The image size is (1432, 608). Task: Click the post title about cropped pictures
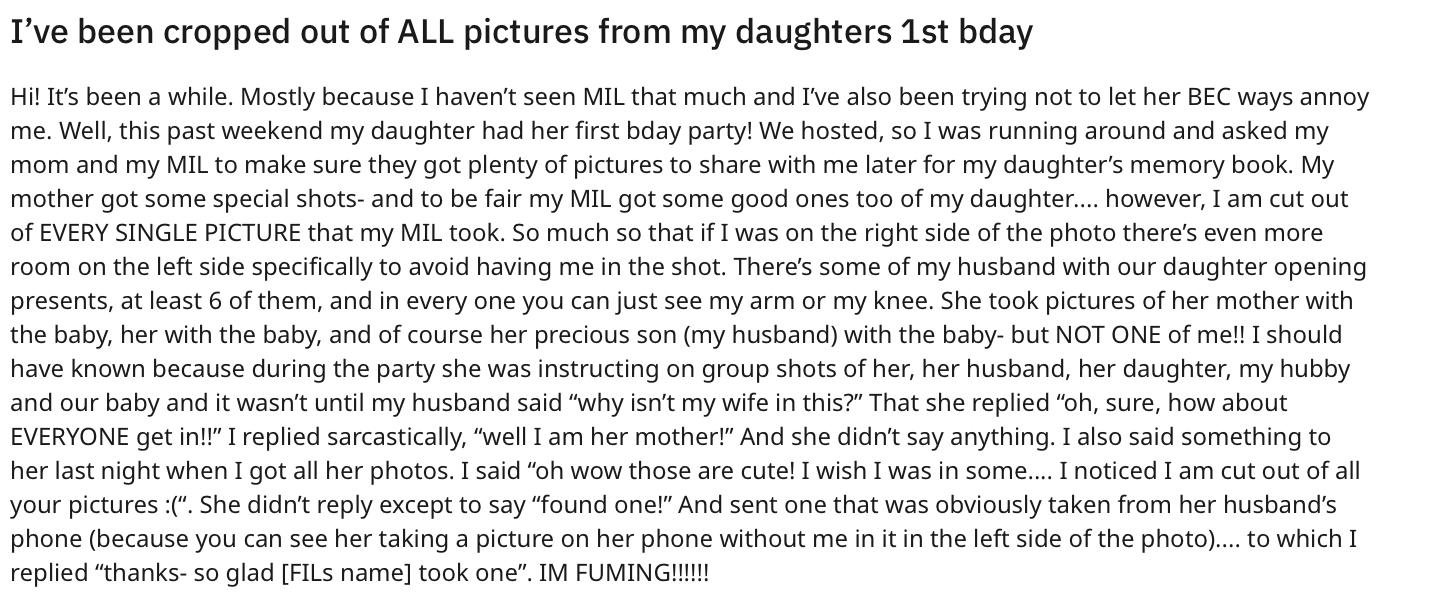coord(521,32)
